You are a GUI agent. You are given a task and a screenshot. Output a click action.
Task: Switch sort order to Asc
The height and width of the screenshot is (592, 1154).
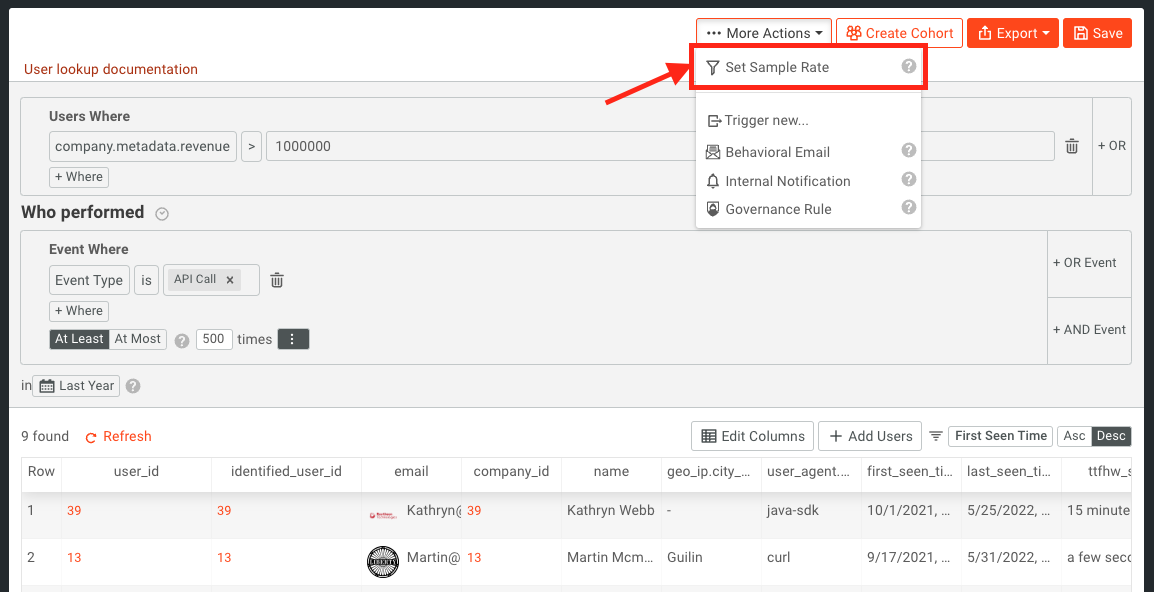tap(1074, 435)
